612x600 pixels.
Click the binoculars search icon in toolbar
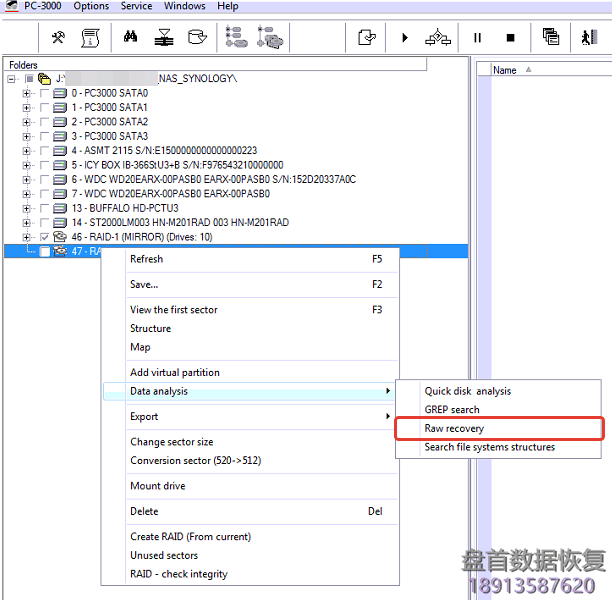(x=130, y=37)
